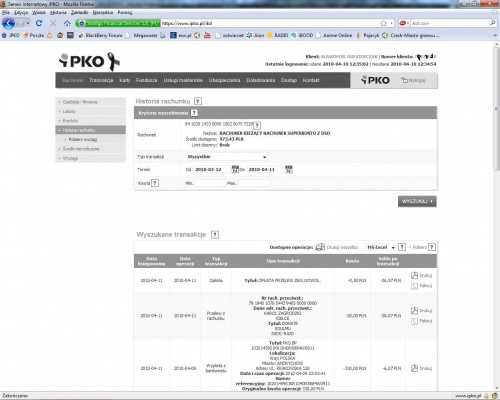Open calendar picker for the Do date
This screenshot has height=400, width=500.
click(x=289, y=169)
